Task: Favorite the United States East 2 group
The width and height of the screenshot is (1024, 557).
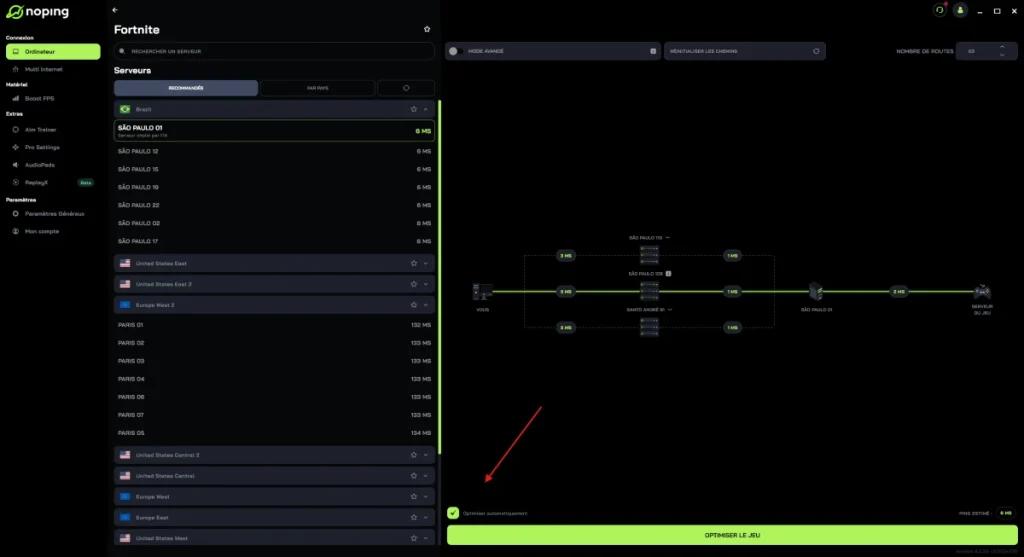Action: click(413, 284)
